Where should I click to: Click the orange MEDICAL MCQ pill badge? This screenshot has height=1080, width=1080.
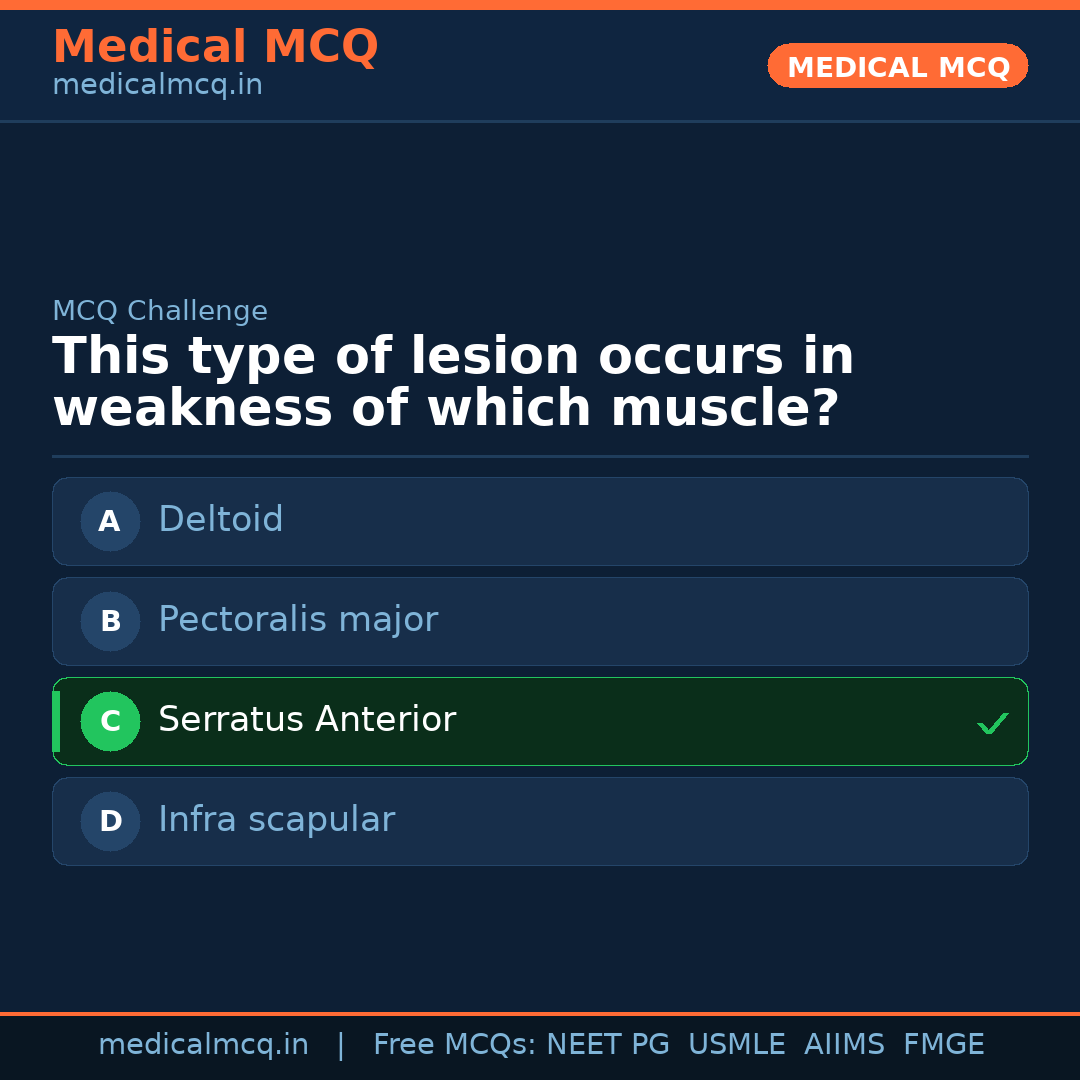[x=897, y=66]
